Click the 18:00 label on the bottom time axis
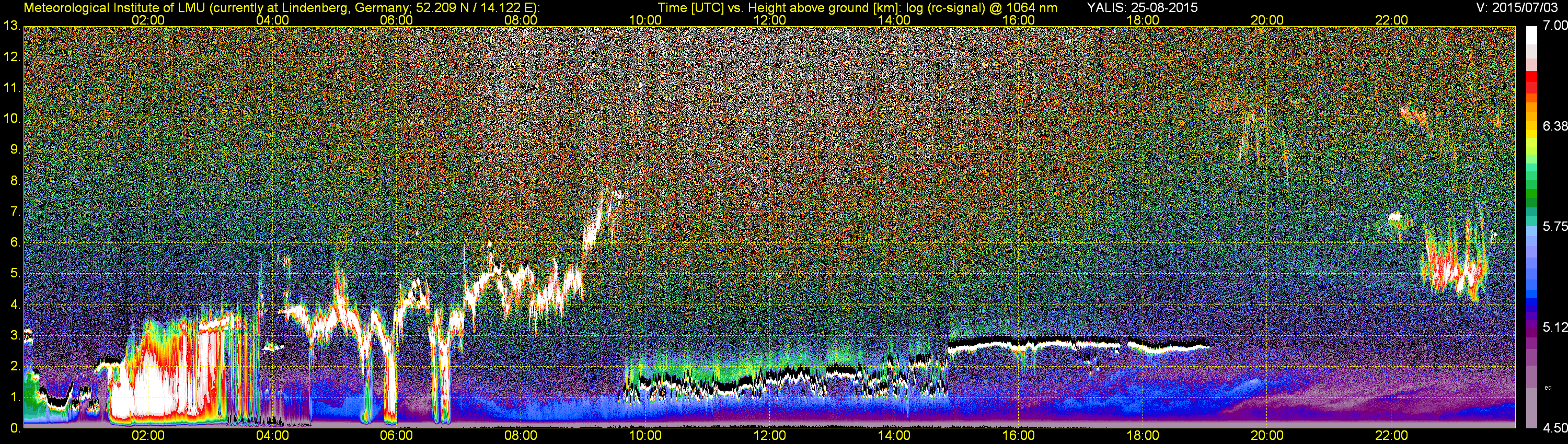1568x444 pixels. 1143,436
